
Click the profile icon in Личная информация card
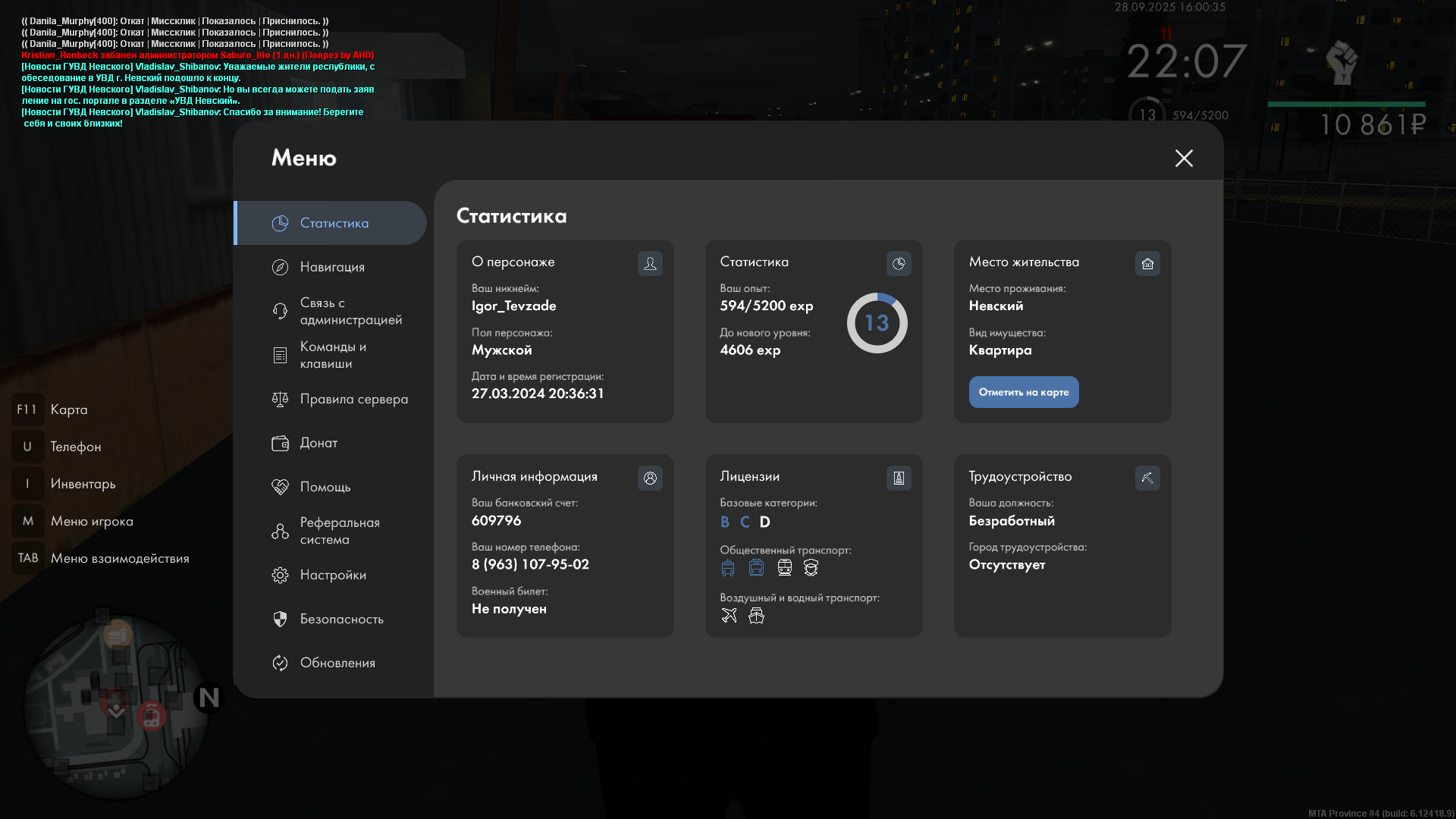tap(650, 478)
